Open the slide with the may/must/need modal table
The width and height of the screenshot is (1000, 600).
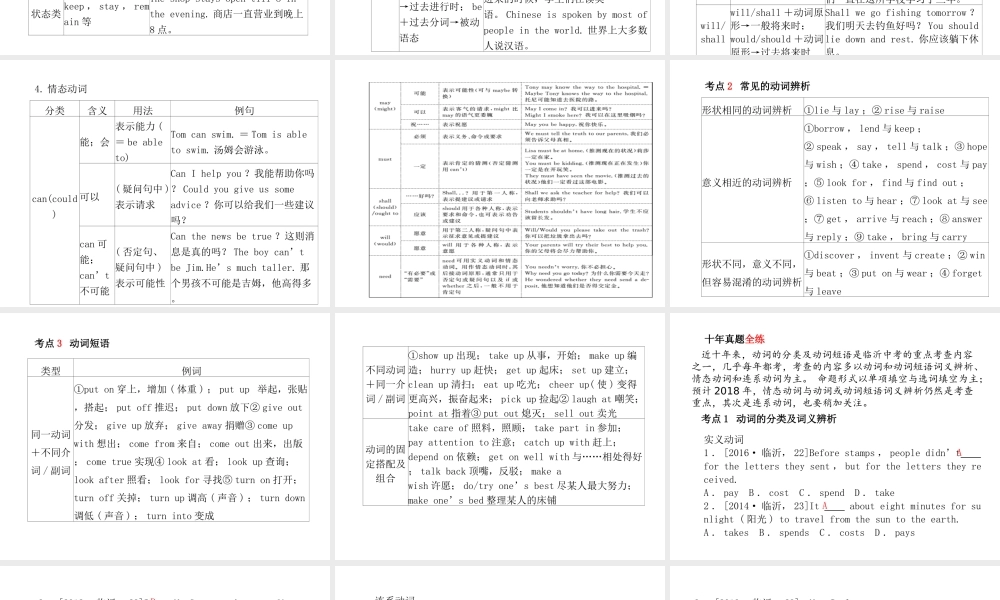click(x=500, y=182)
